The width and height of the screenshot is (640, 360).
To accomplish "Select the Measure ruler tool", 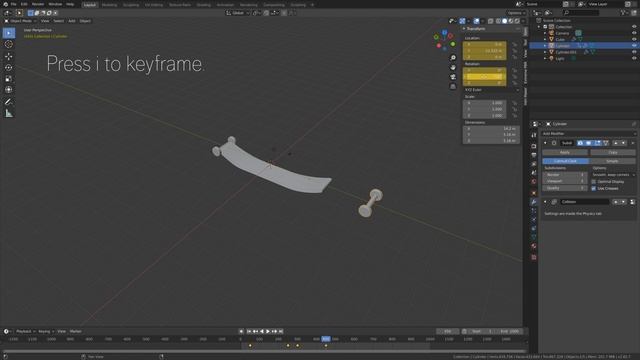I will tap(9, 114).
